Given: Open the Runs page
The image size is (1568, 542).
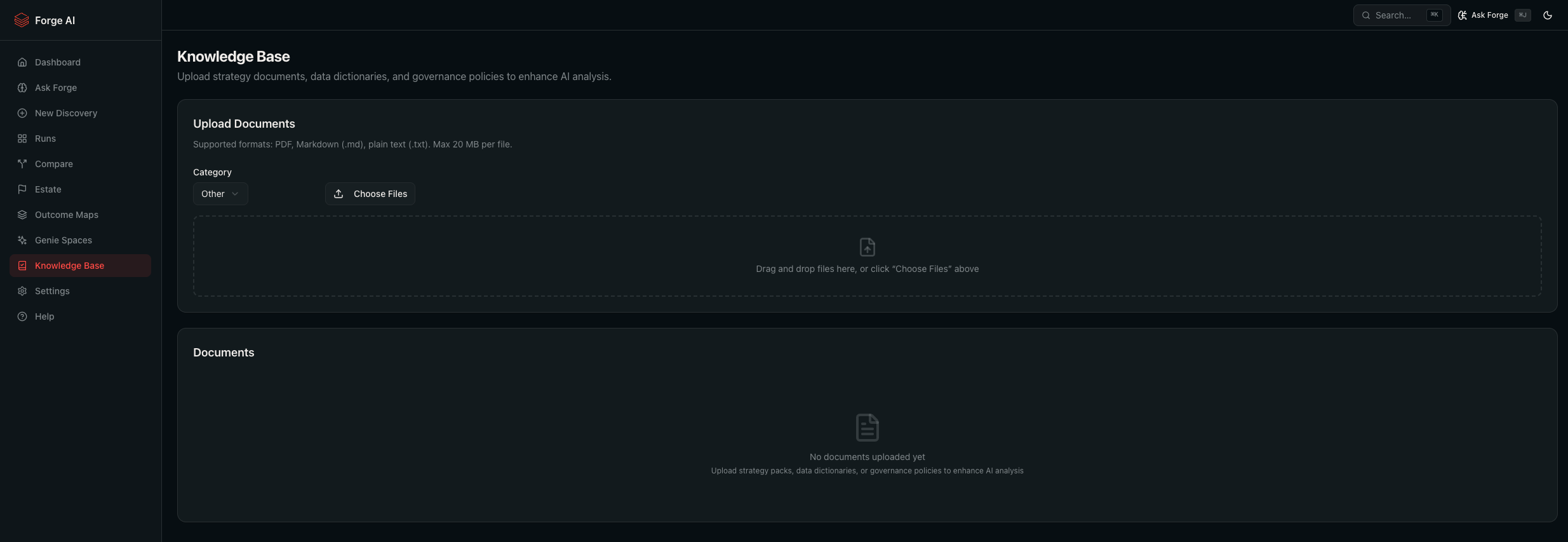Looking at the screenshot, I should coord(80,139).
